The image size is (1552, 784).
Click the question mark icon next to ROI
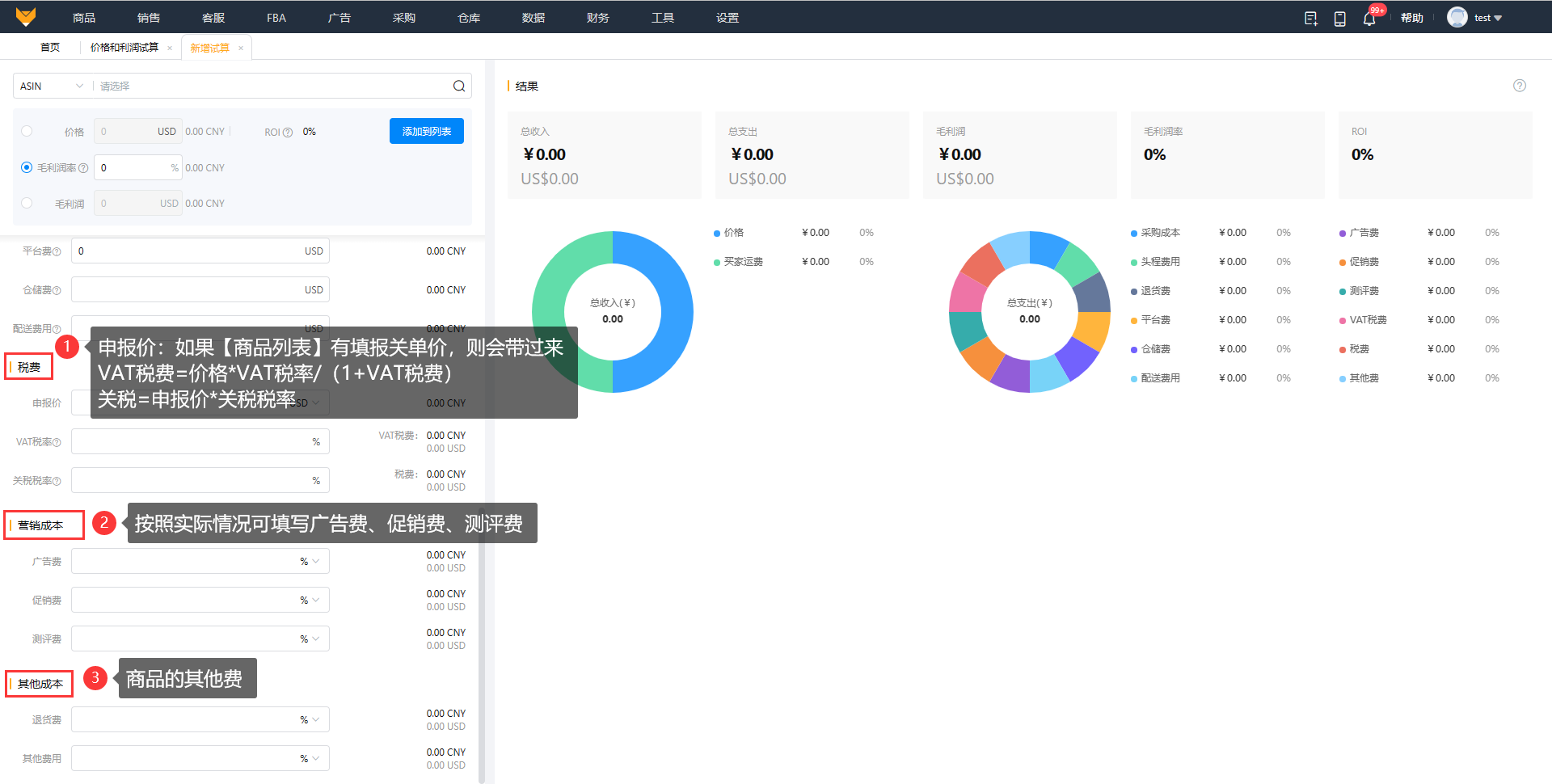[x=288, y=133]
